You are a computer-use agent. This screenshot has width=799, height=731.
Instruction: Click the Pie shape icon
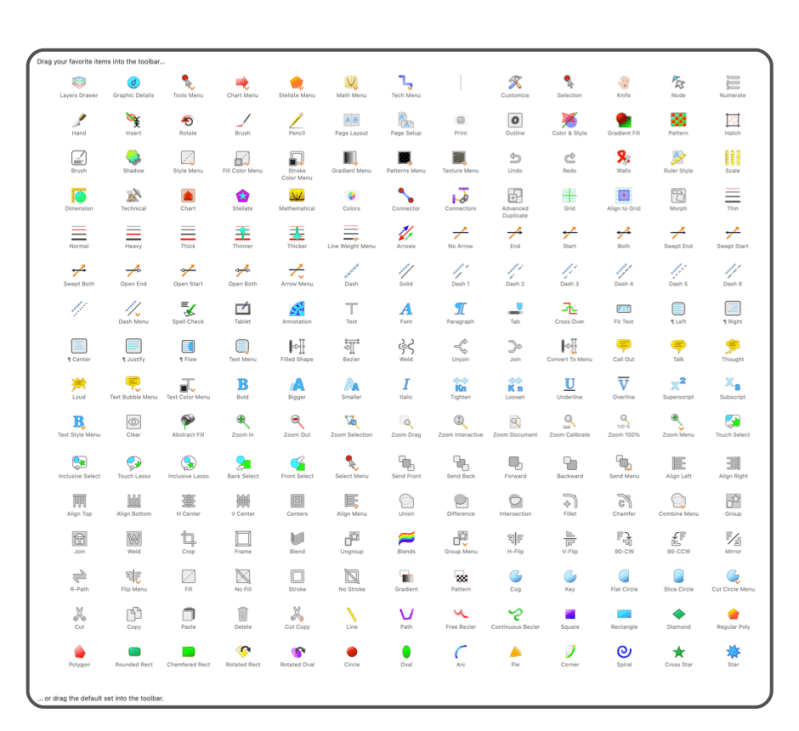click(x=515, y=652)
